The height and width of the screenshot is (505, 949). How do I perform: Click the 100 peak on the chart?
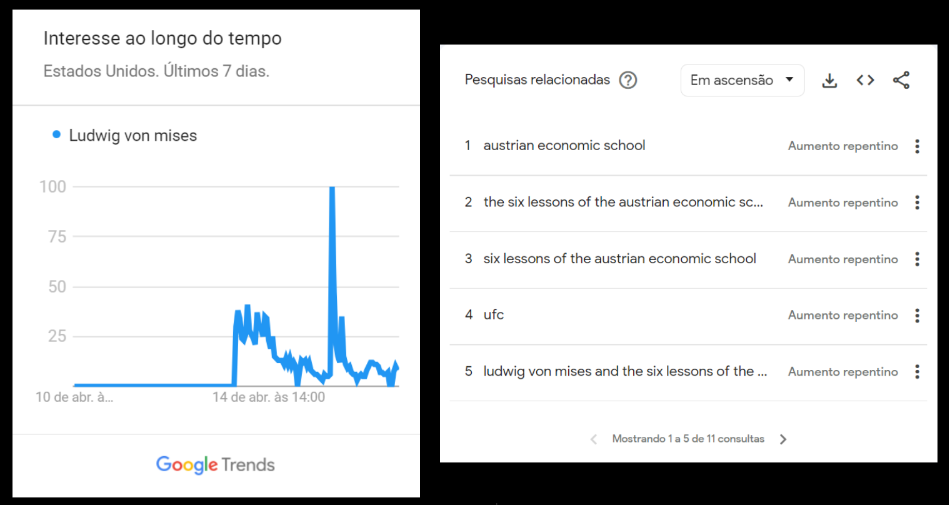332,188
